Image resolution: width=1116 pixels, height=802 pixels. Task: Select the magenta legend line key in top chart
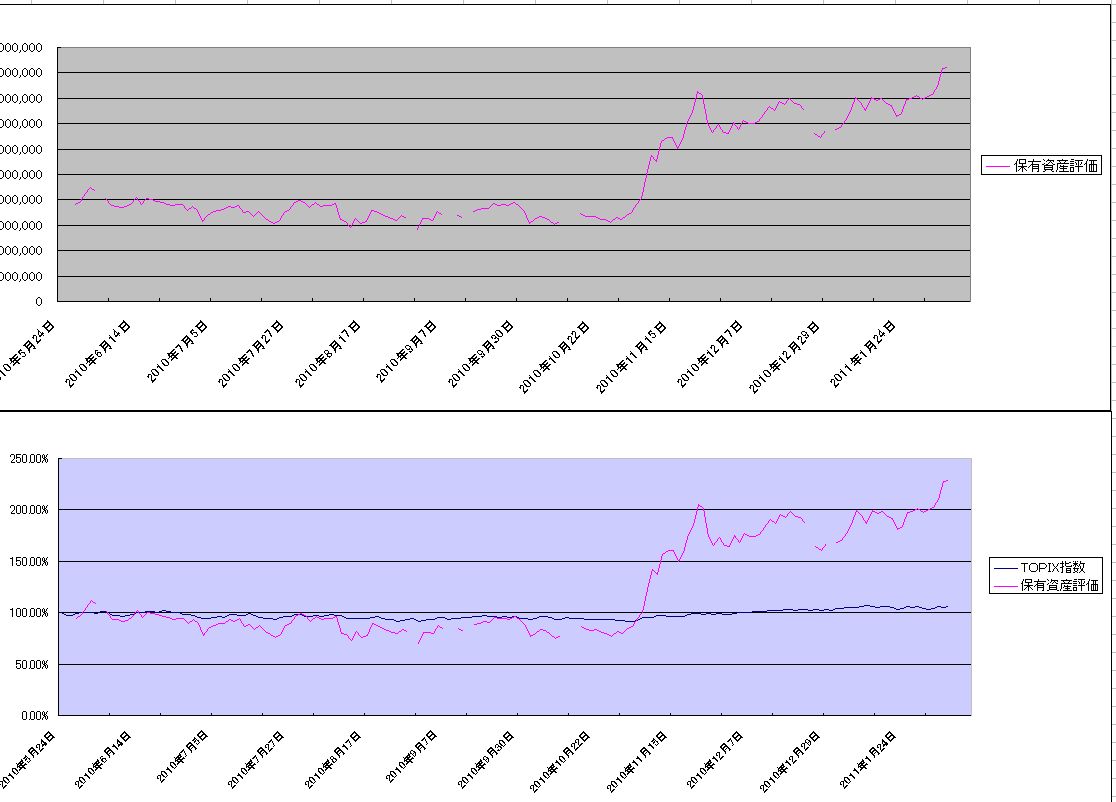(x=997, y=166)
